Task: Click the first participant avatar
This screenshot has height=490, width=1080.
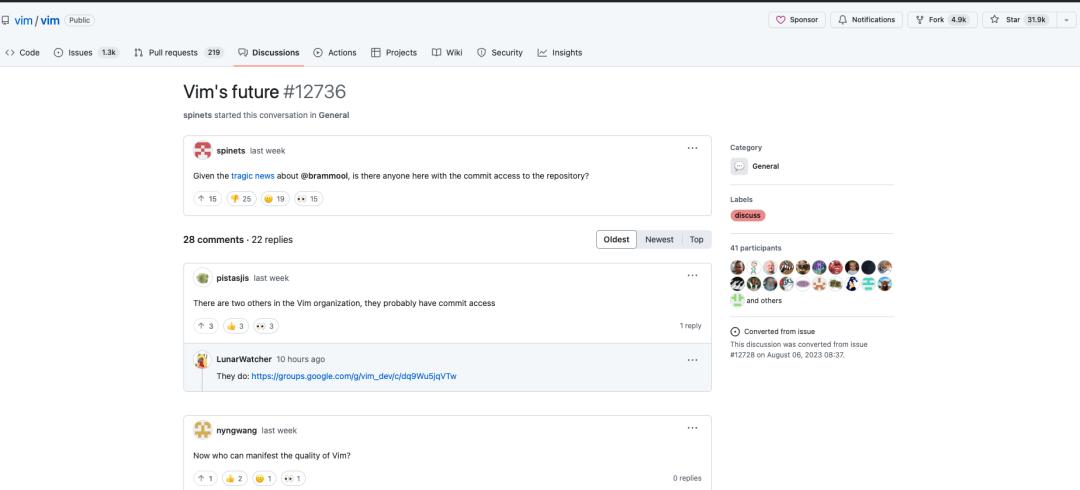Action: [737, 267]
